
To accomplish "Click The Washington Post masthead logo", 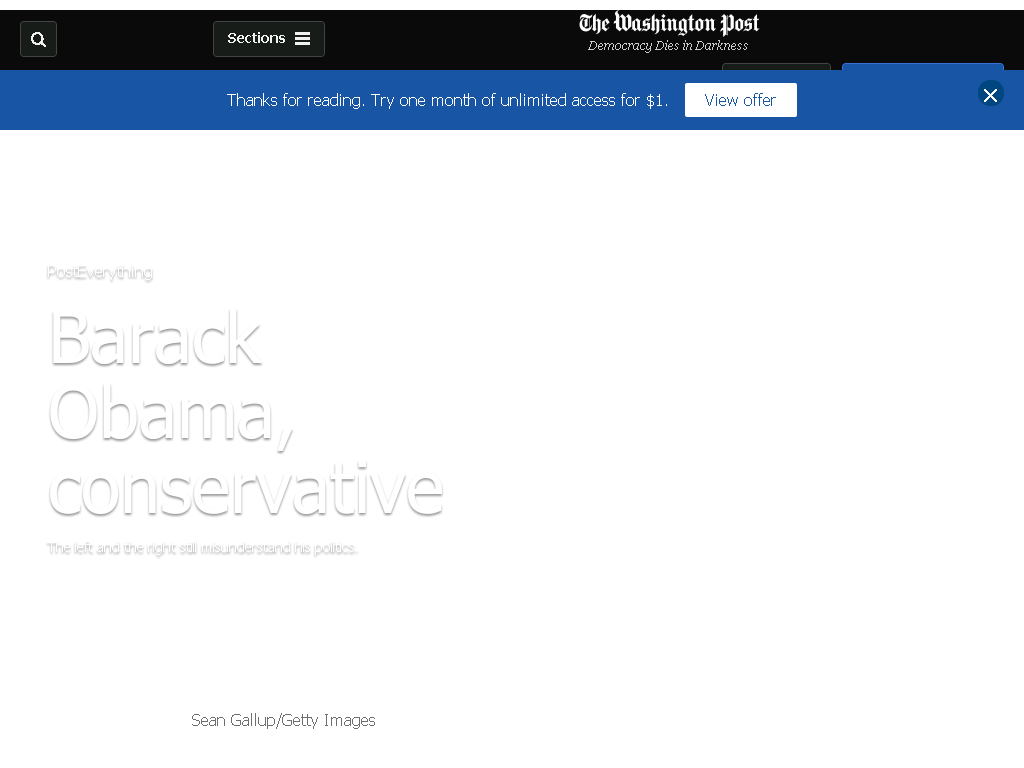I will pyautogui.click(x=668, y=23).
